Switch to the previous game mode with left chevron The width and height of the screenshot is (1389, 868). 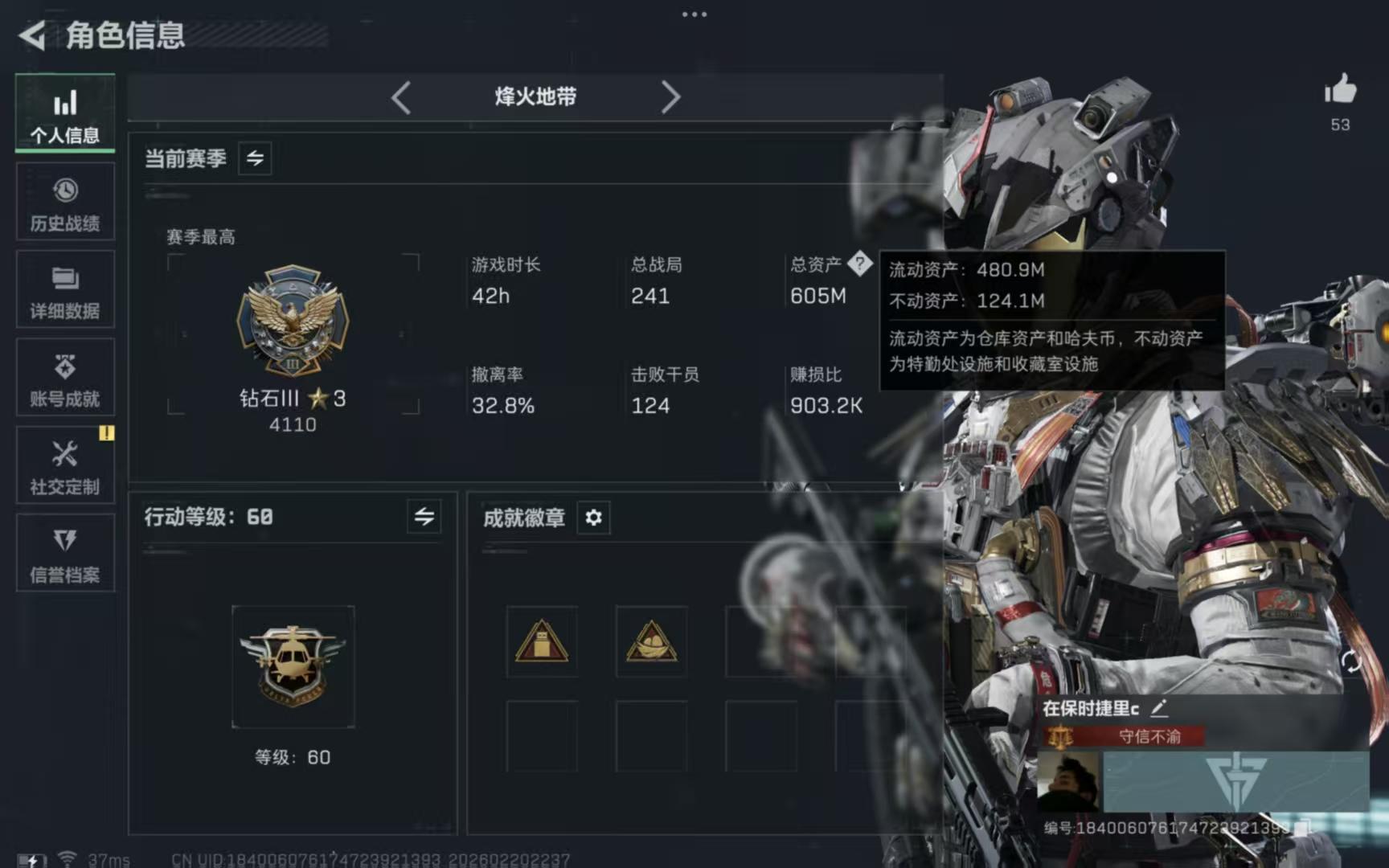[401, 98]
